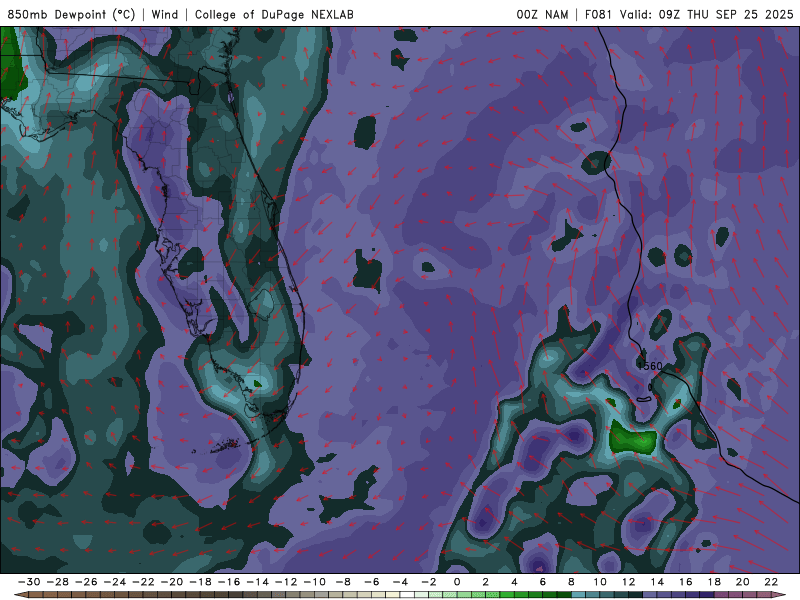Click the '-14' color bar label

258,582
